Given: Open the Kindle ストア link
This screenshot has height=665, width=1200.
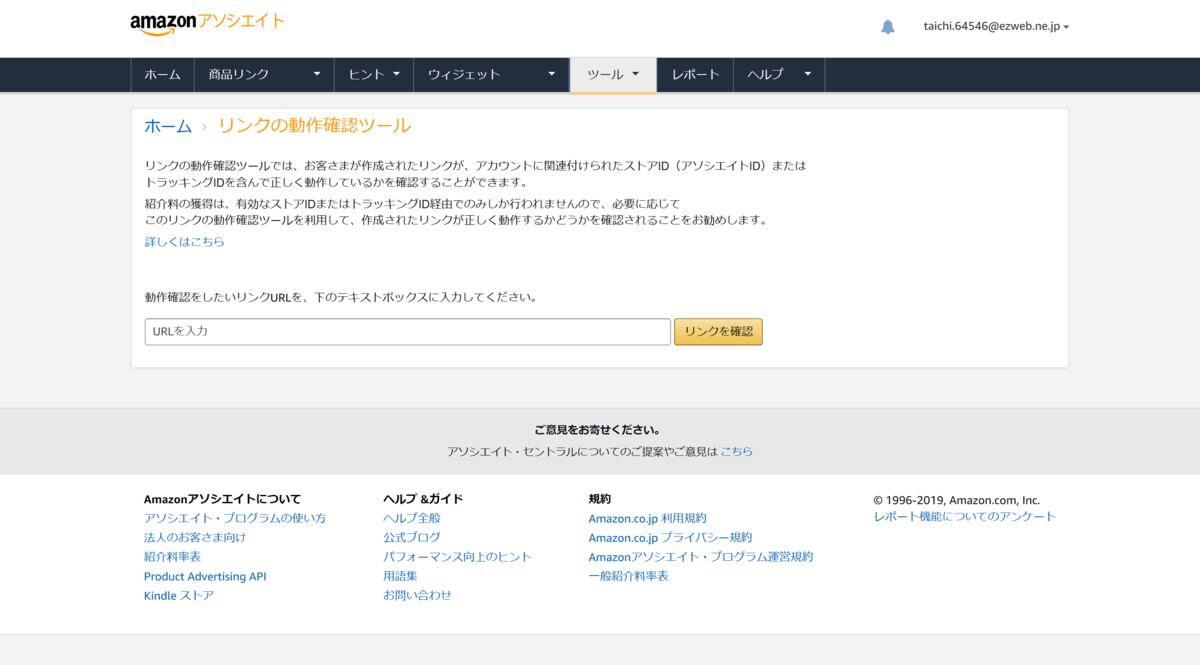Looking at the screenshot, I should point(179,596).
